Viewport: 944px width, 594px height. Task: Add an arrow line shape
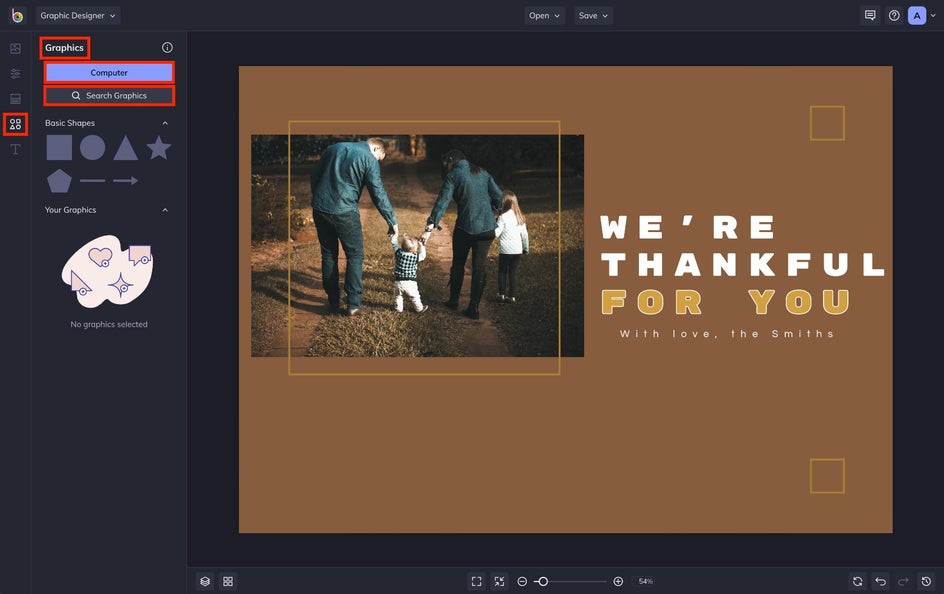coord(126,181)
